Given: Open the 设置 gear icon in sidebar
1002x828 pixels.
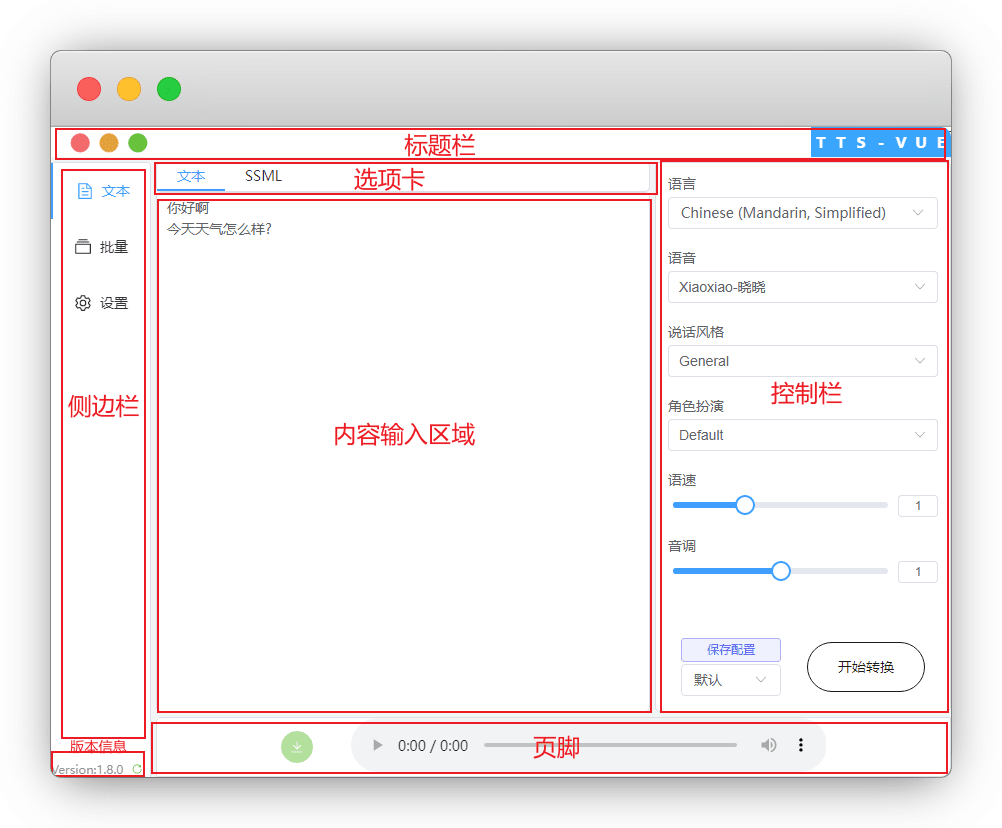Looking at the screenshot, I should 83,303.
